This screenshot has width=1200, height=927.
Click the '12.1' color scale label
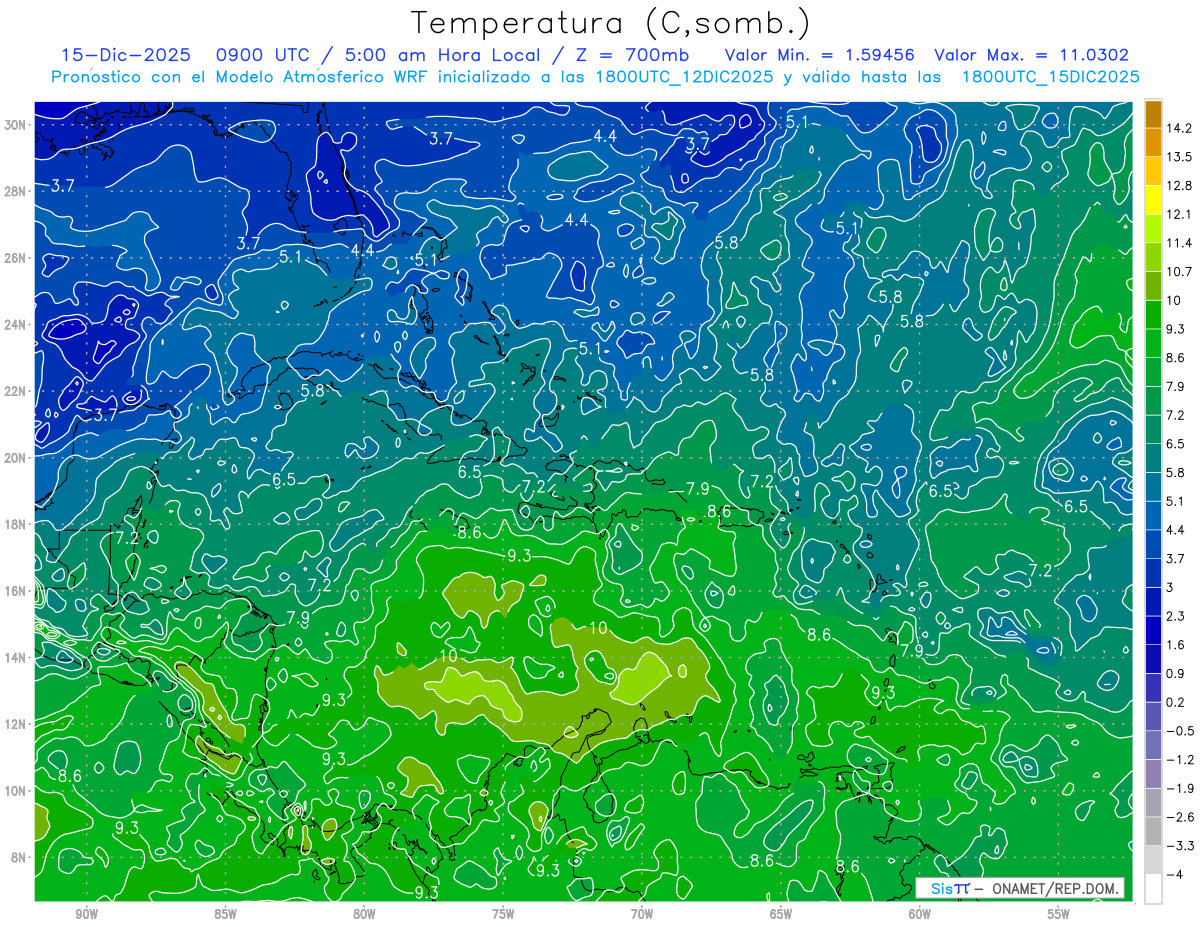[1180, 214]
